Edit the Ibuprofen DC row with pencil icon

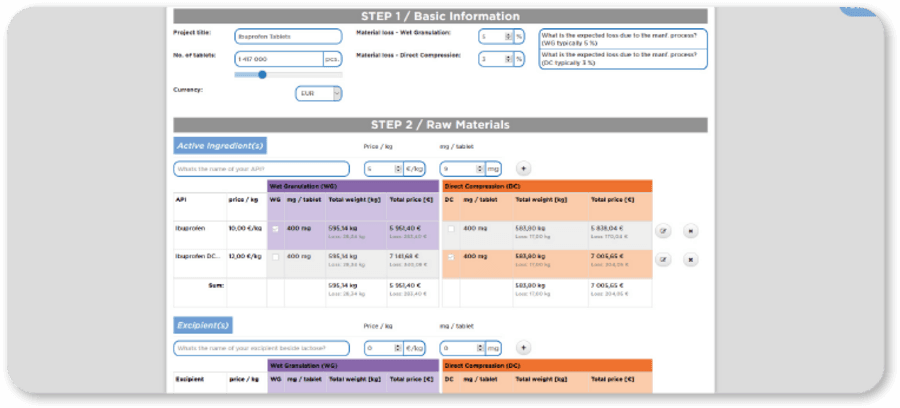pos(662,259)
